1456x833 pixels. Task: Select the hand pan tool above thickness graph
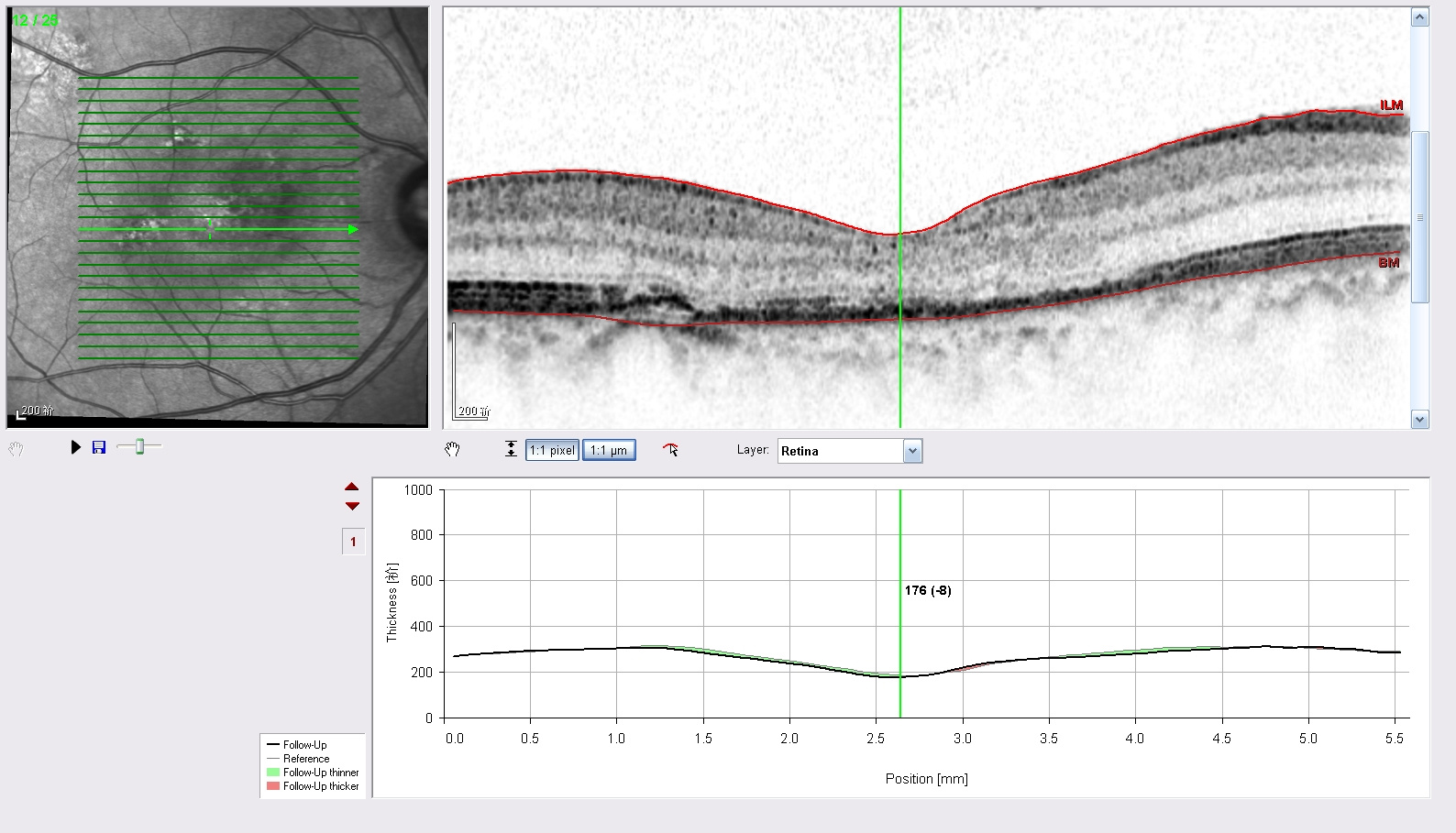pyautogui.click(x=452, y=450)
